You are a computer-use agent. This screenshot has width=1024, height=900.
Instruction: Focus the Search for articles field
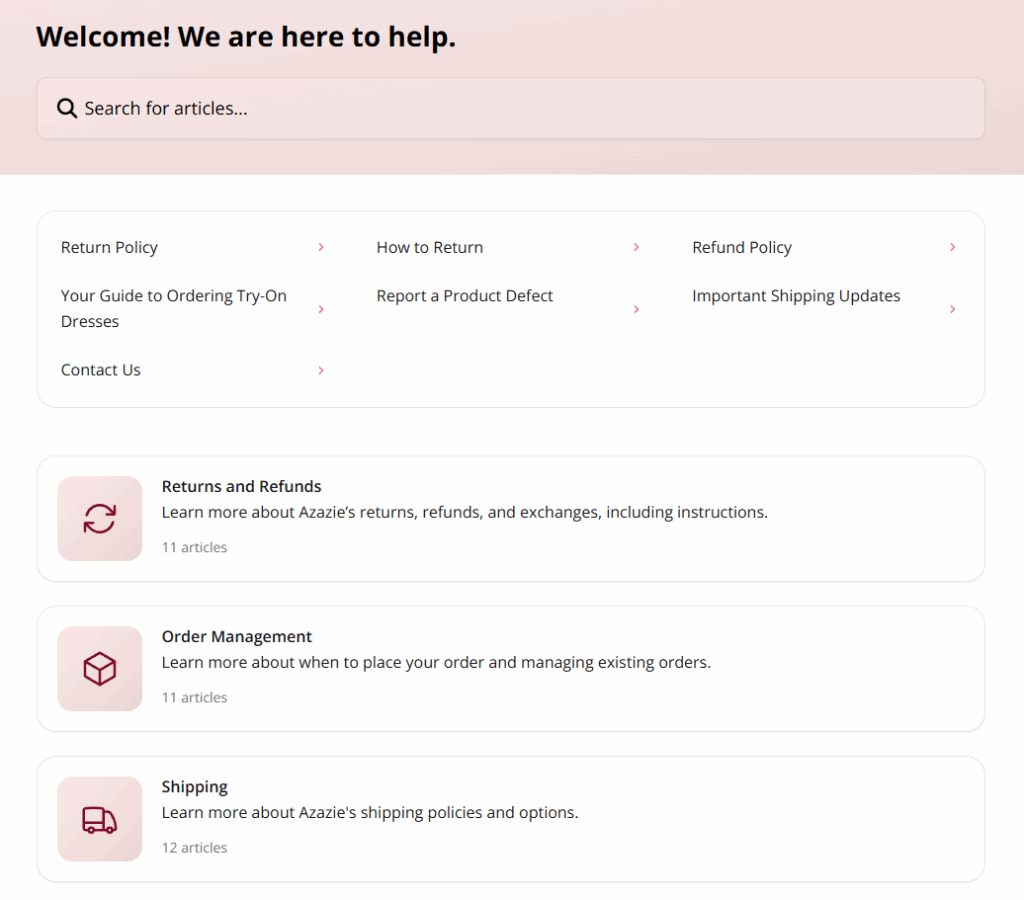pyautogui.click(x=520, y=108)
